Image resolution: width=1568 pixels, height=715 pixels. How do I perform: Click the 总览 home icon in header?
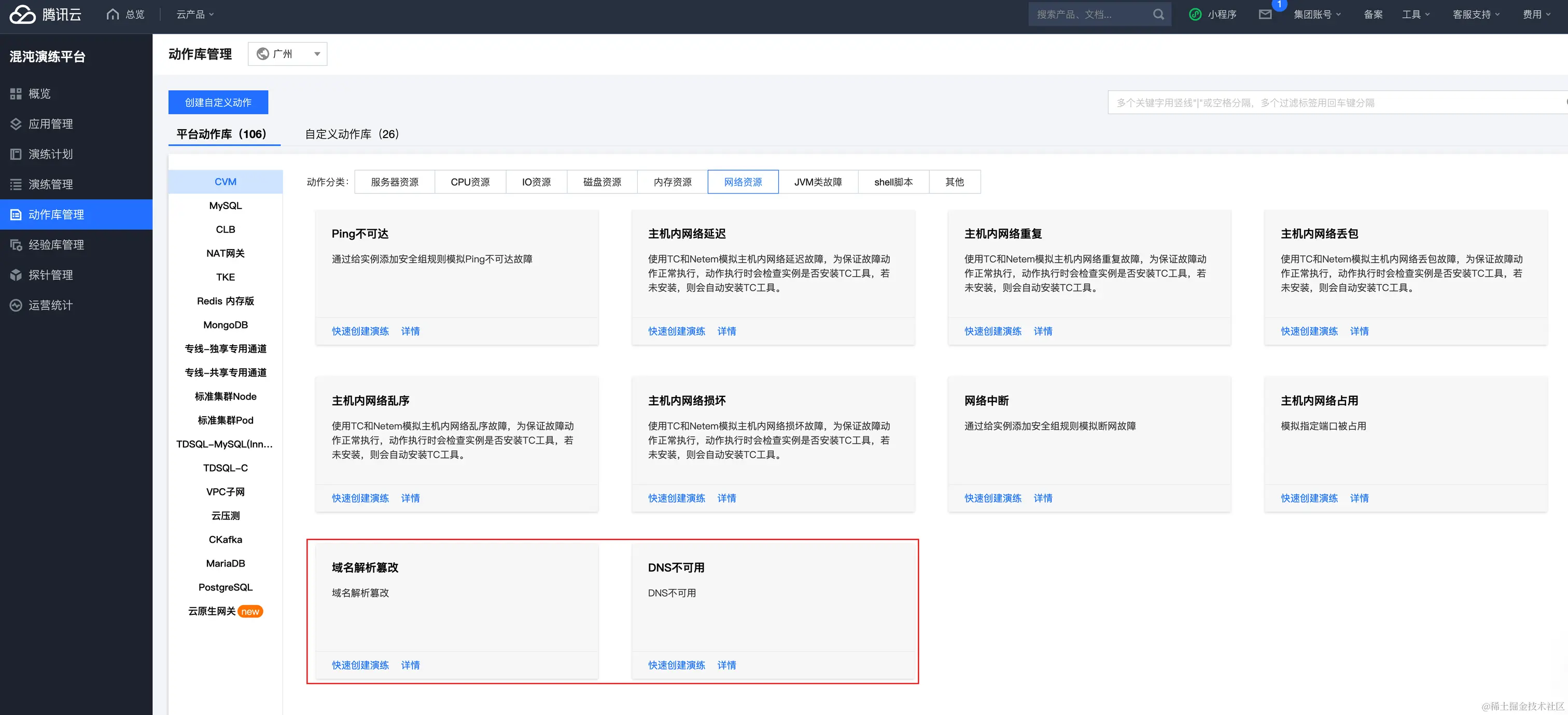(113, 14)
